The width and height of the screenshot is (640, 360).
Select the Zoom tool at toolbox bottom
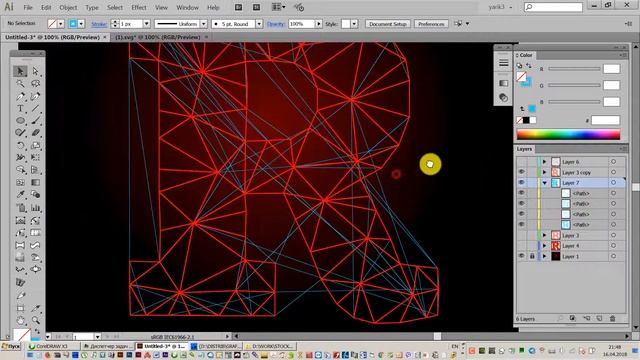click(x=36, y=320)
